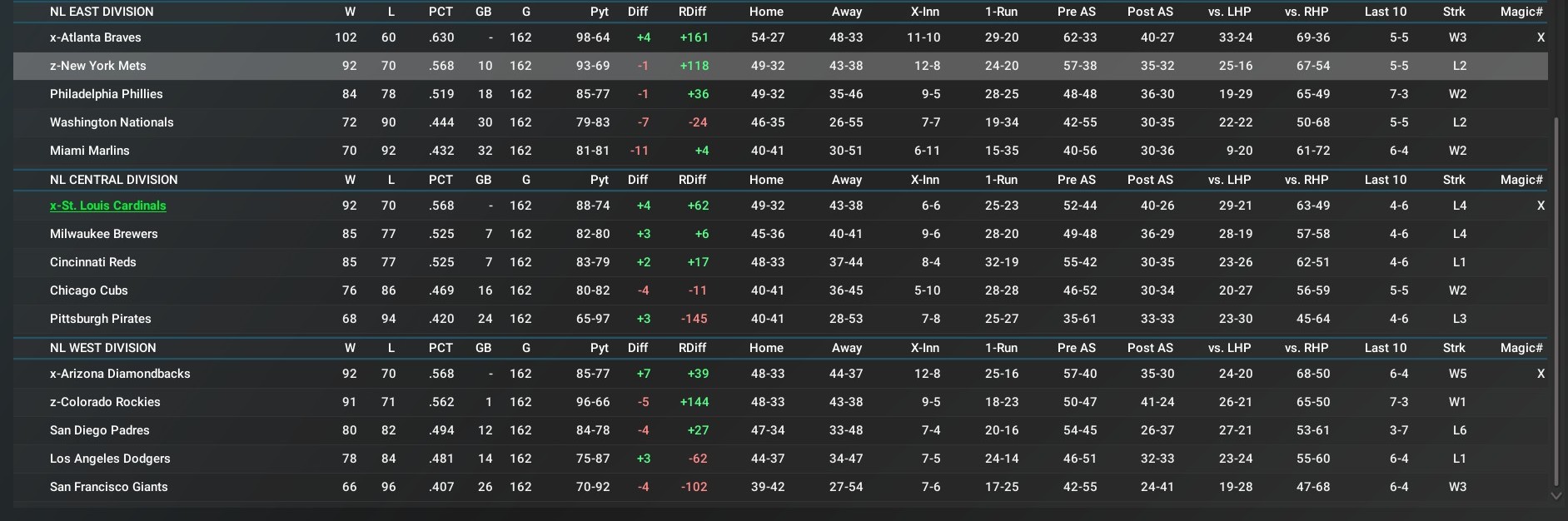Click the NL Central Magic# header
Screen dimensions: 1568x521
coord(1521,180)
